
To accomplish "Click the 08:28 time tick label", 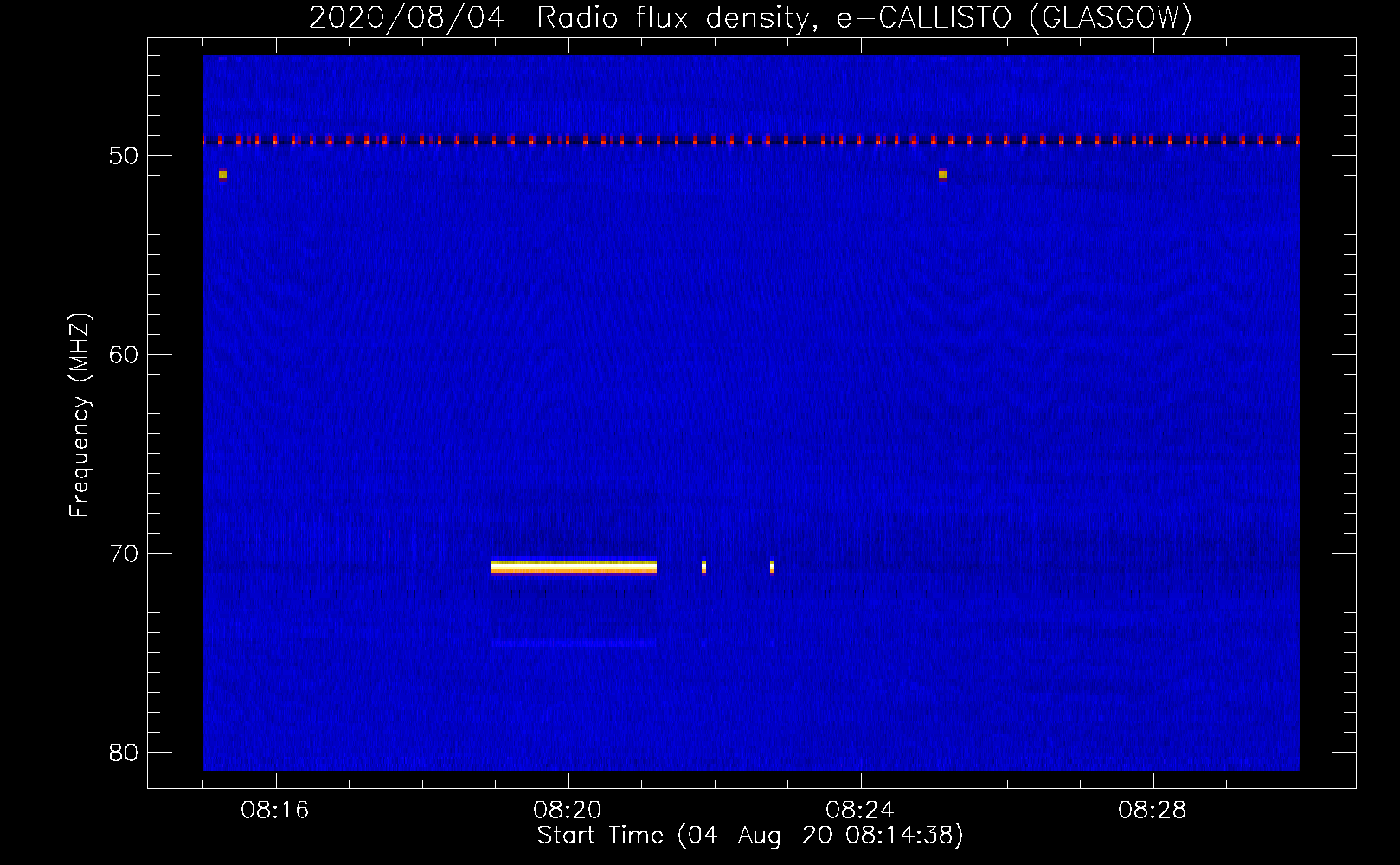I will click(x=1153, y=811).
